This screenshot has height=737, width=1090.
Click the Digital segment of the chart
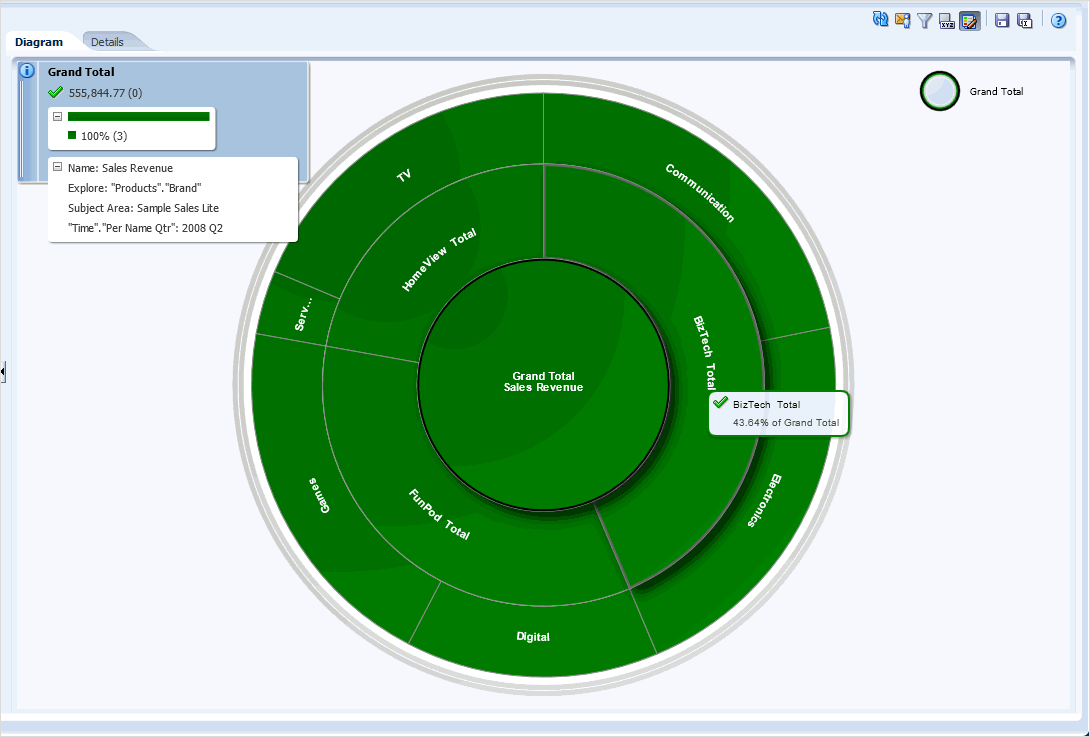[x=533, y=636]
